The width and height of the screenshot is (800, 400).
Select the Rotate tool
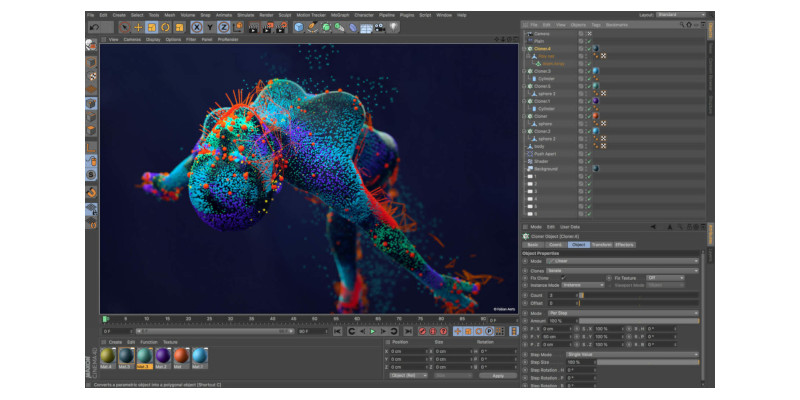click(x=165, y=27)
